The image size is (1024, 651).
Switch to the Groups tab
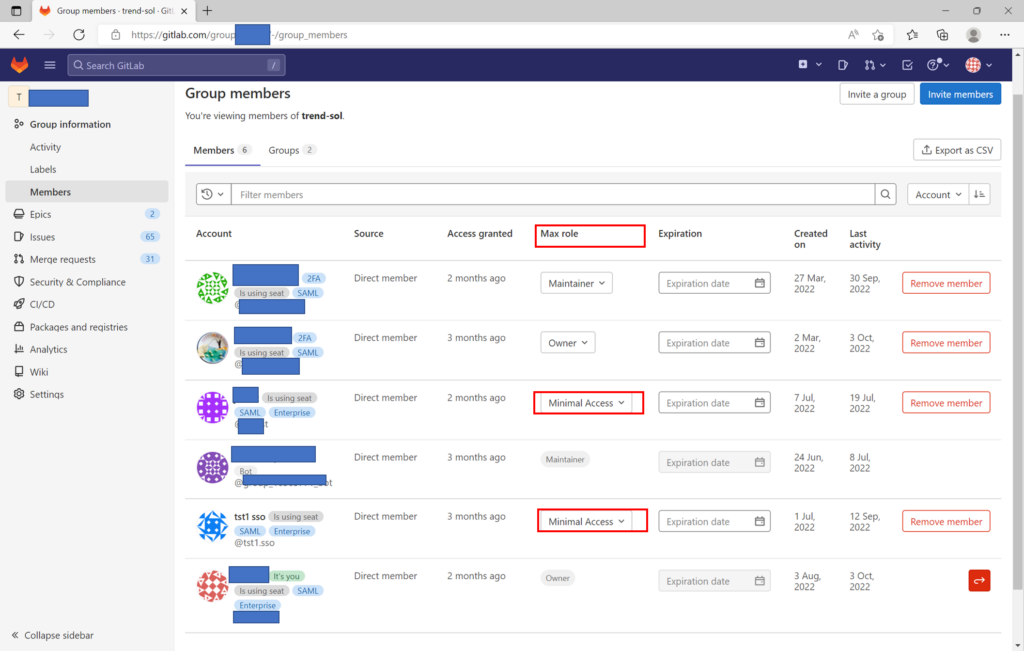(x=291, y=150)
